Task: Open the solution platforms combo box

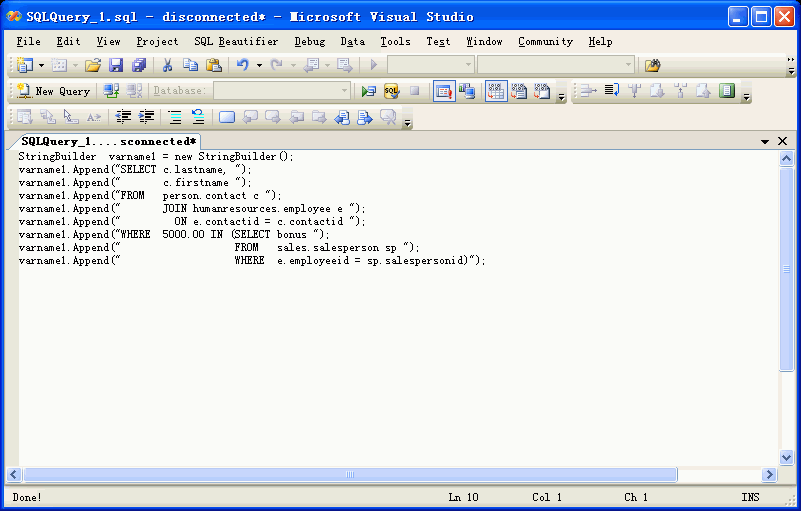Action: (555, 64)
